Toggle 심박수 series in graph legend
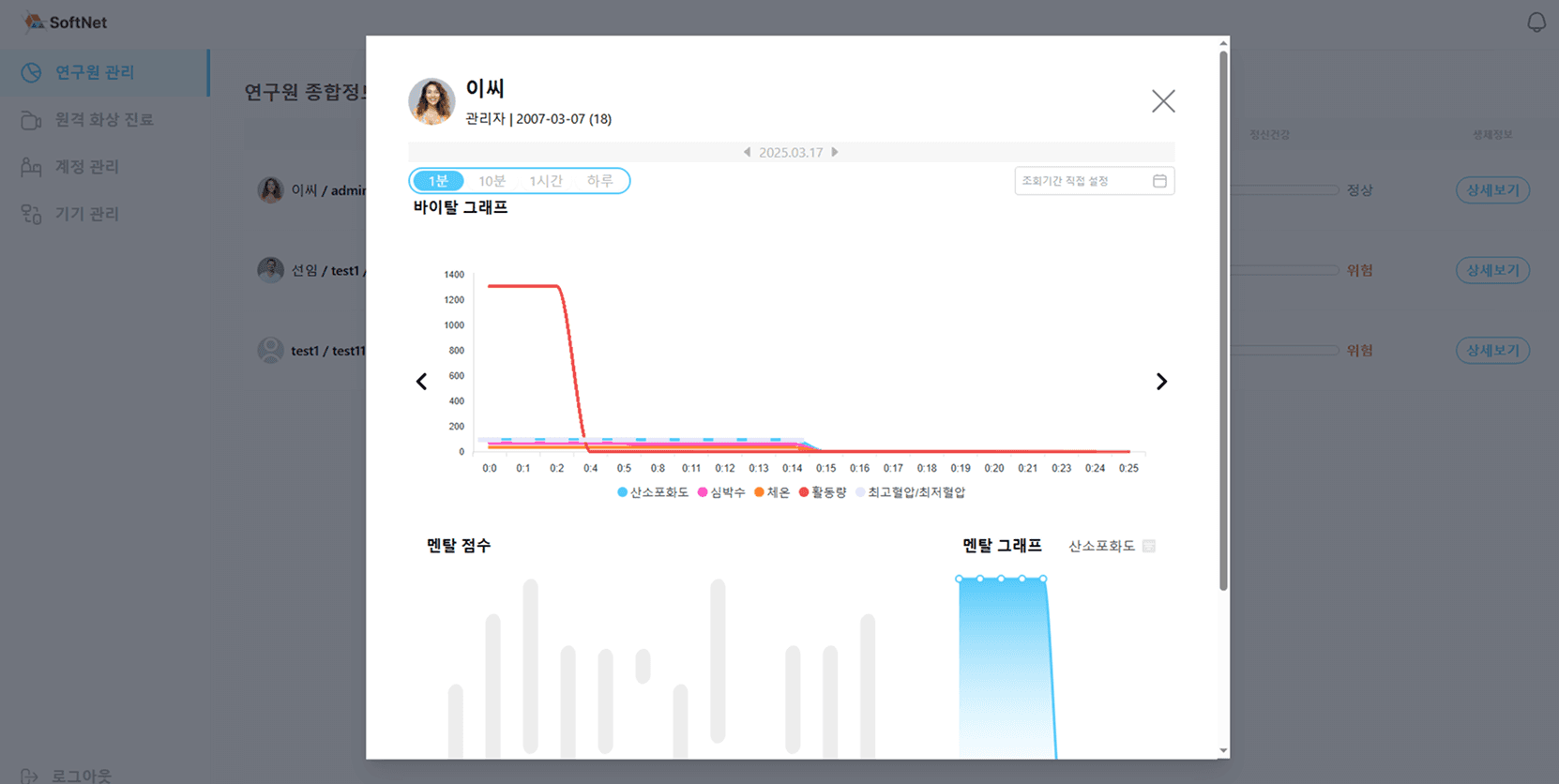Viewport: 1559px width, 784px height. 721,492
